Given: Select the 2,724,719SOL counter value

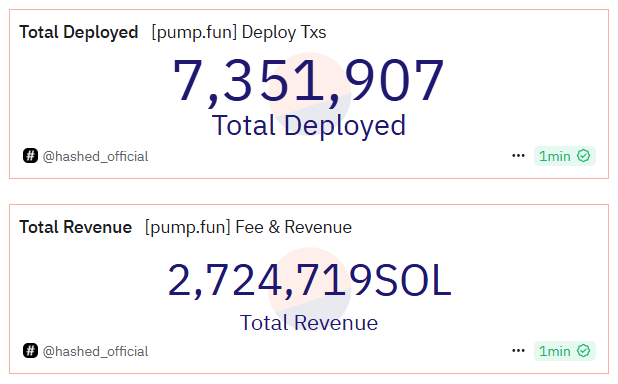Looking at the screenshot, I should pos(309,280).
